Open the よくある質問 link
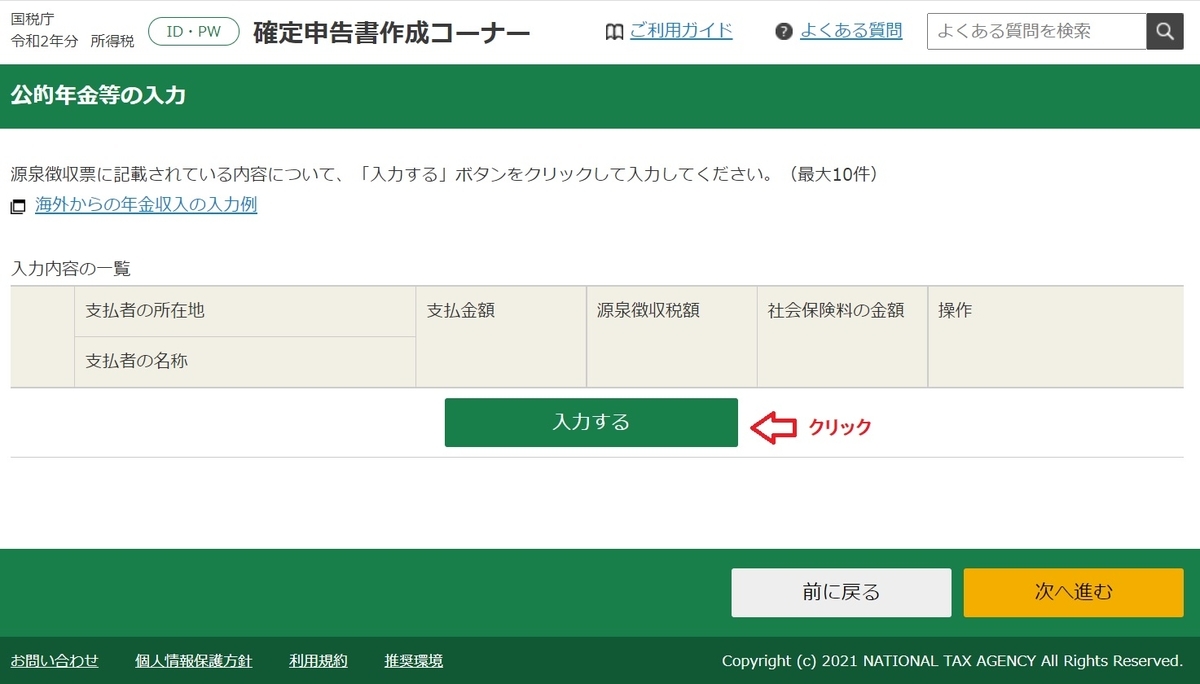1200x684 pixels. tap(849, 31)
